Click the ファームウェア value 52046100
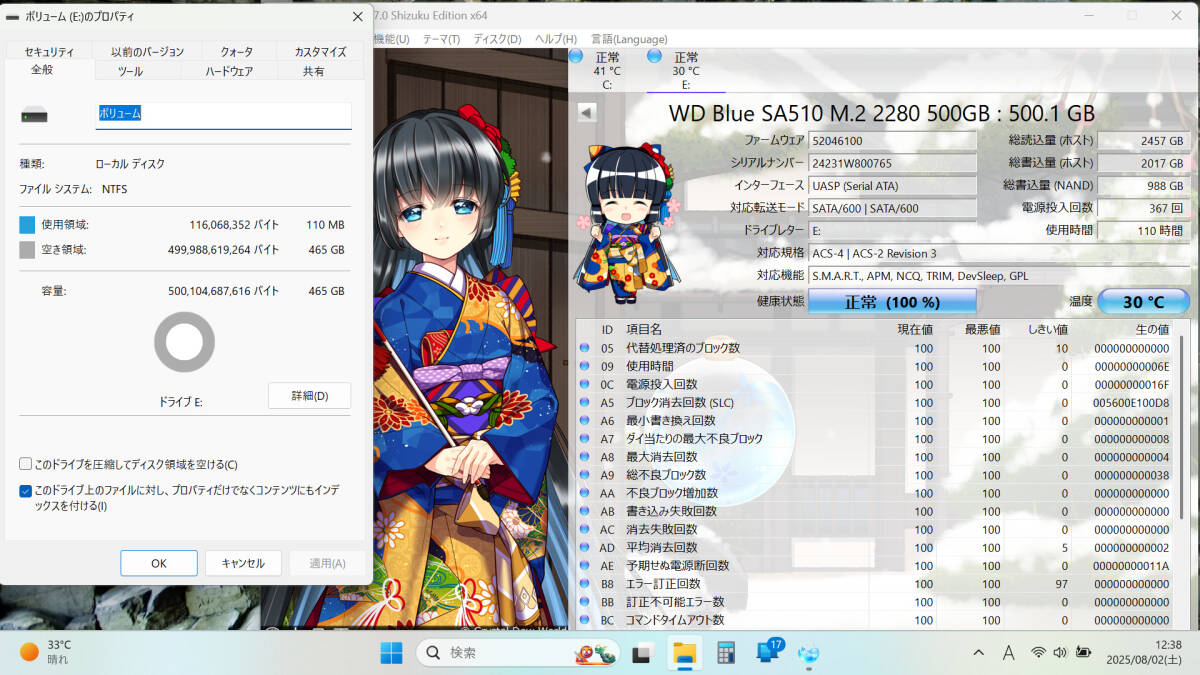This screenshot has width=1200, height=675. tap(892, 140)
